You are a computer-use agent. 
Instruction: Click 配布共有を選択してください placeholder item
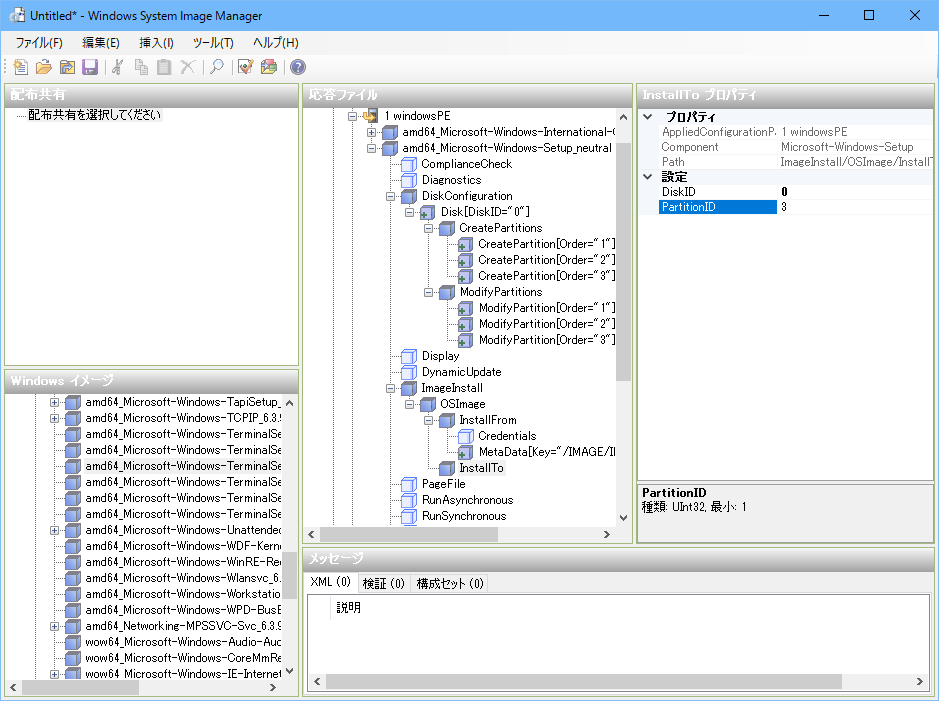95,115
